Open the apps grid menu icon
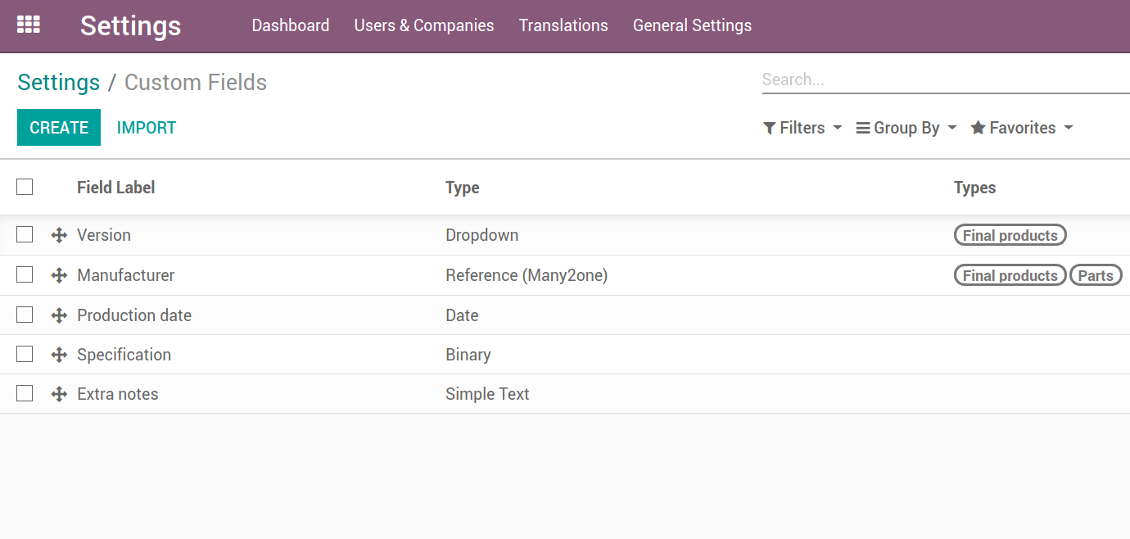1130x539 pixels. [28, 24]
